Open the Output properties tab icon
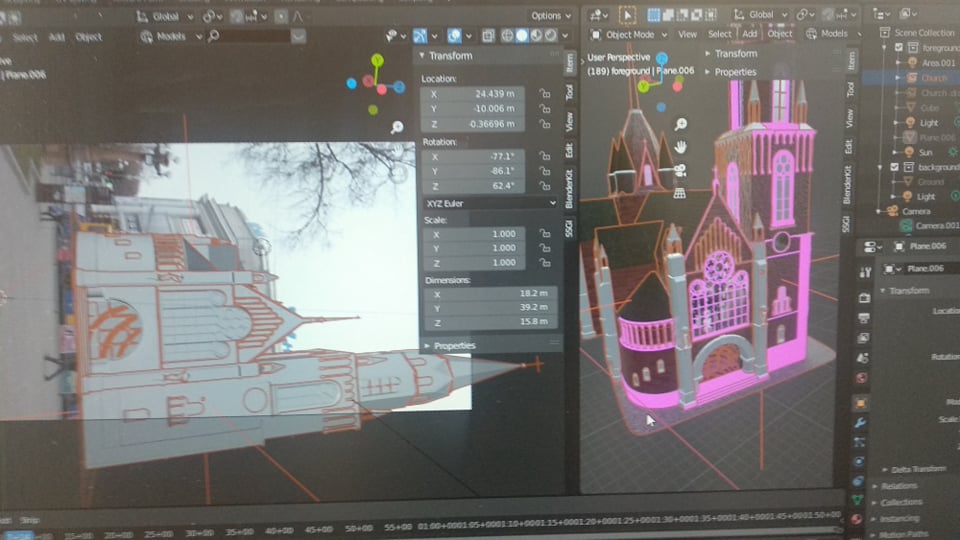Viewport: 960px width, 540px height. click(x=863, y=318)
